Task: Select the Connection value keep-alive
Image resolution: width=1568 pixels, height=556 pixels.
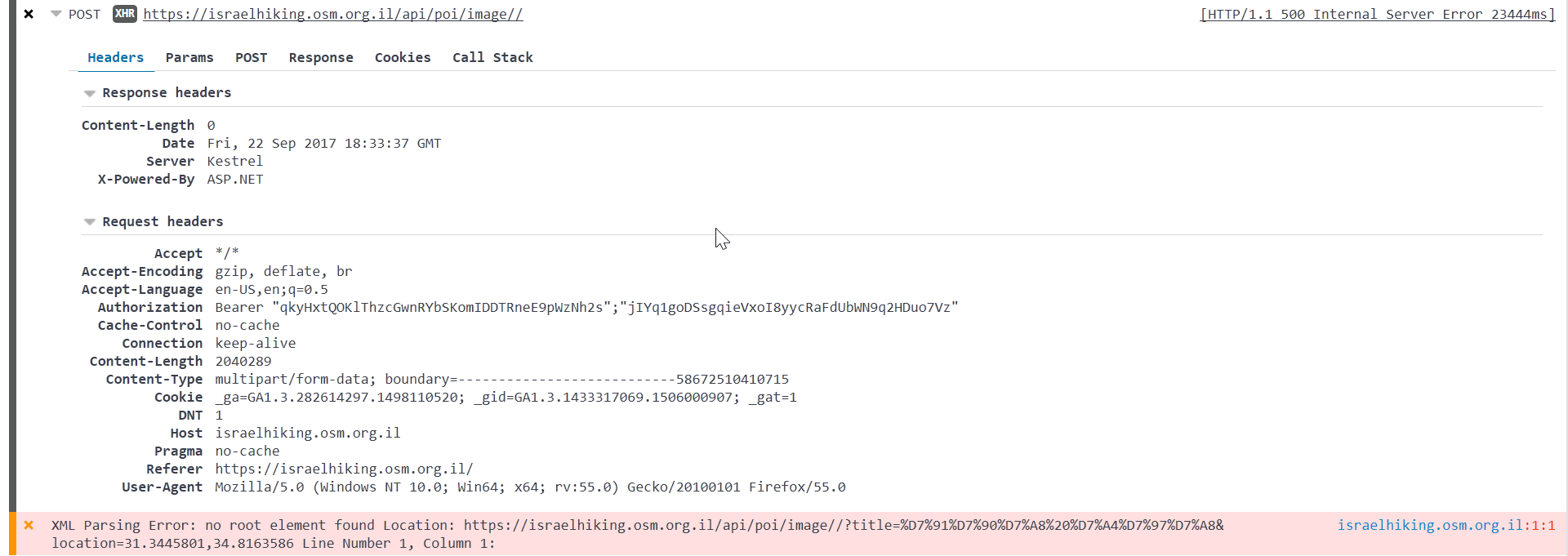Action: [x=256, y=343]
